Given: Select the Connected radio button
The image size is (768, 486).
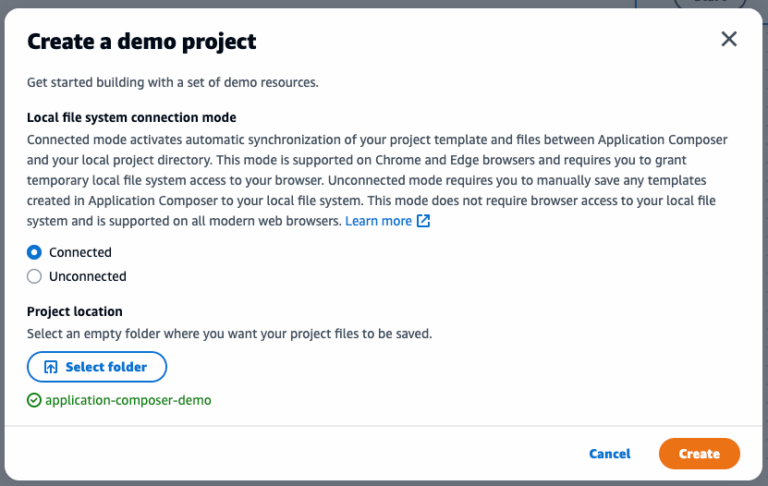Looking at the screenshot, I should 34,253.
